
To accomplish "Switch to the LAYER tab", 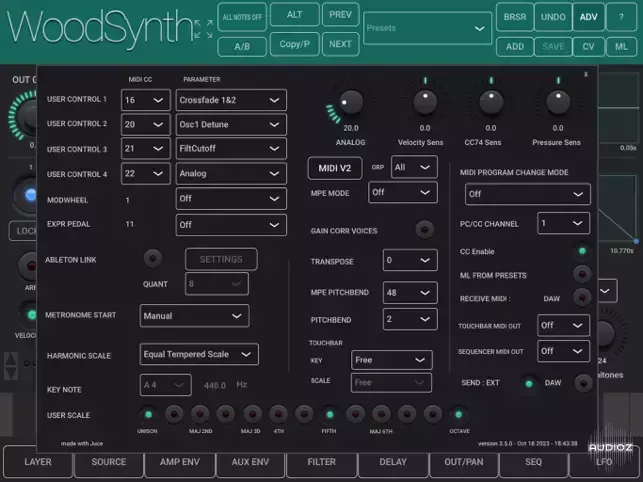I will pyautogui.click(x=38, y=462).
